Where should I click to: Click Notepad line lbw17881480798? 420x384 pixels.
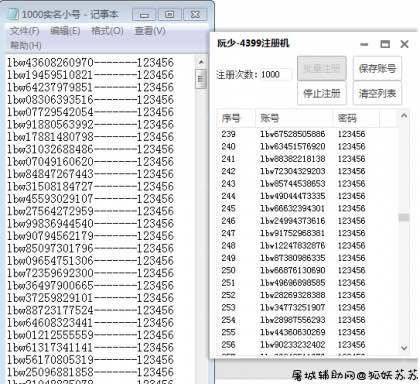pyautogui.click(x=90, y=137)
